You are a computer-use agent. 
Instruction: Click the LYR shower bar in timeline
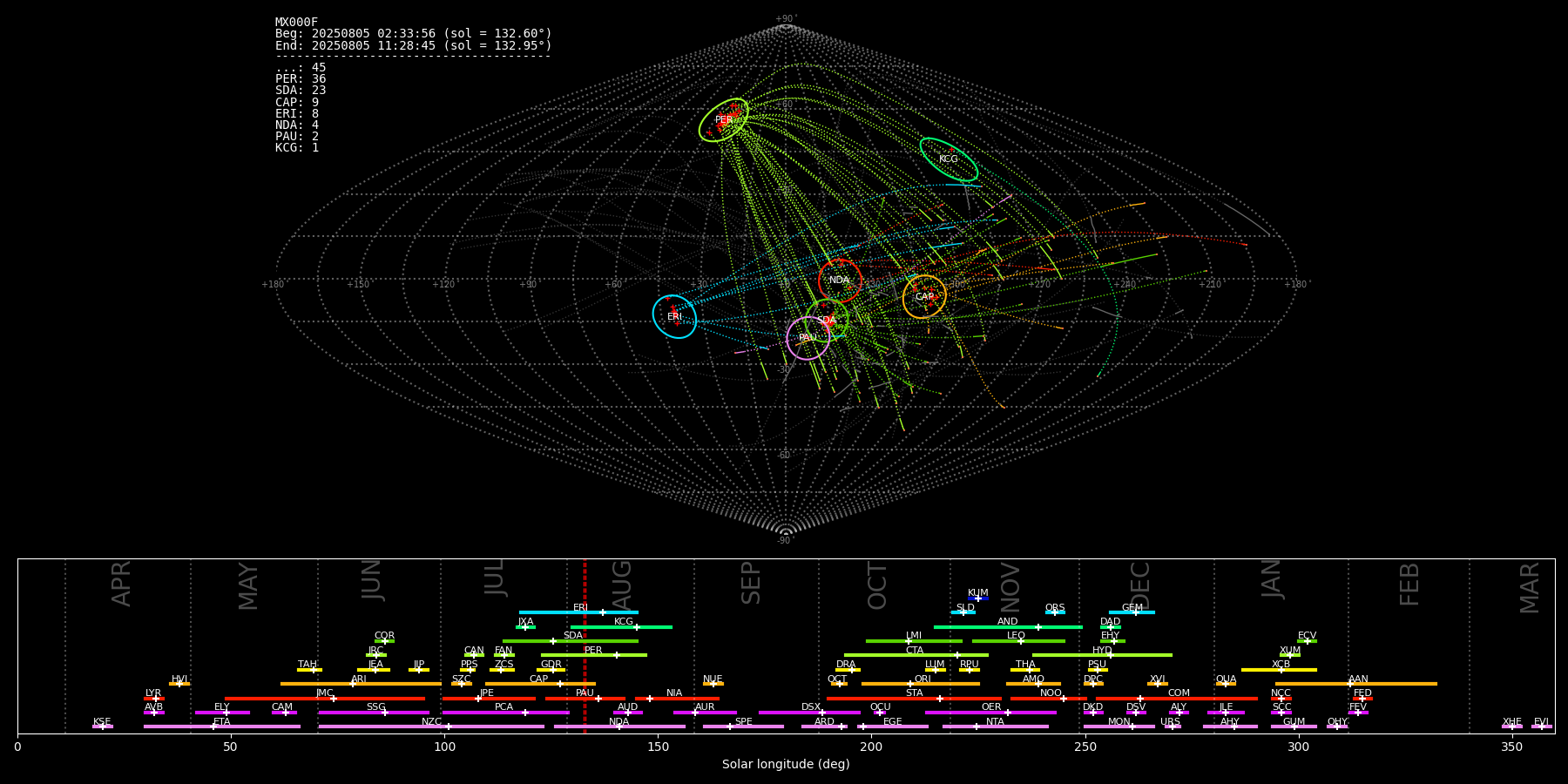154,698
